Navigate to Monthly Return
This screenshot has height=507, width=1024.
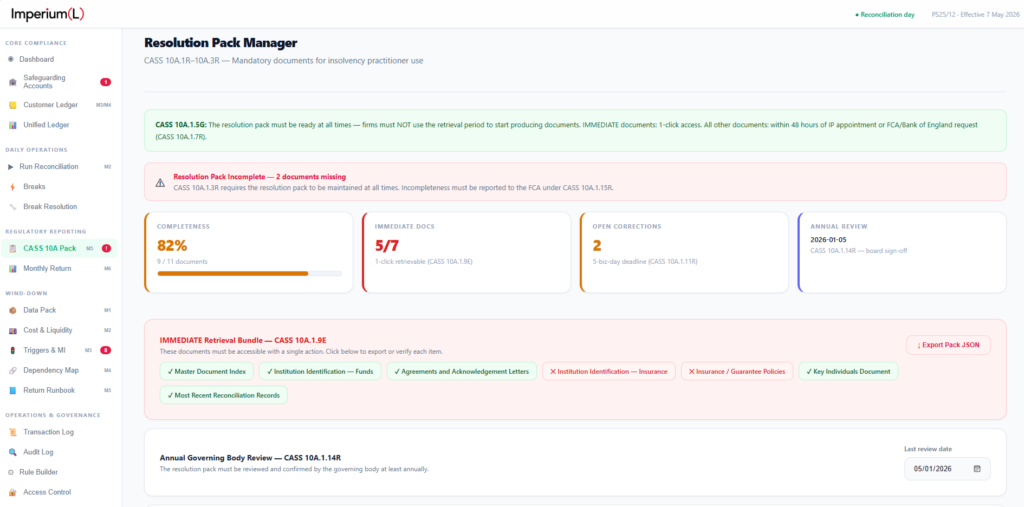(x=60, y=269)
